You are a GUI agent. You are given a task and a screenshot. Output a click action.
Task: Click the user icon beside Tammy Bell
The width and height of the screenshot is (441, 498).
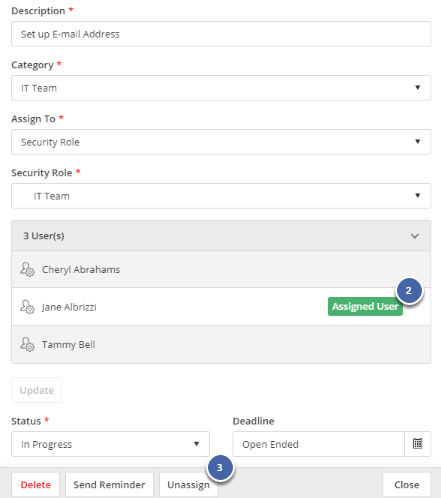27,344
